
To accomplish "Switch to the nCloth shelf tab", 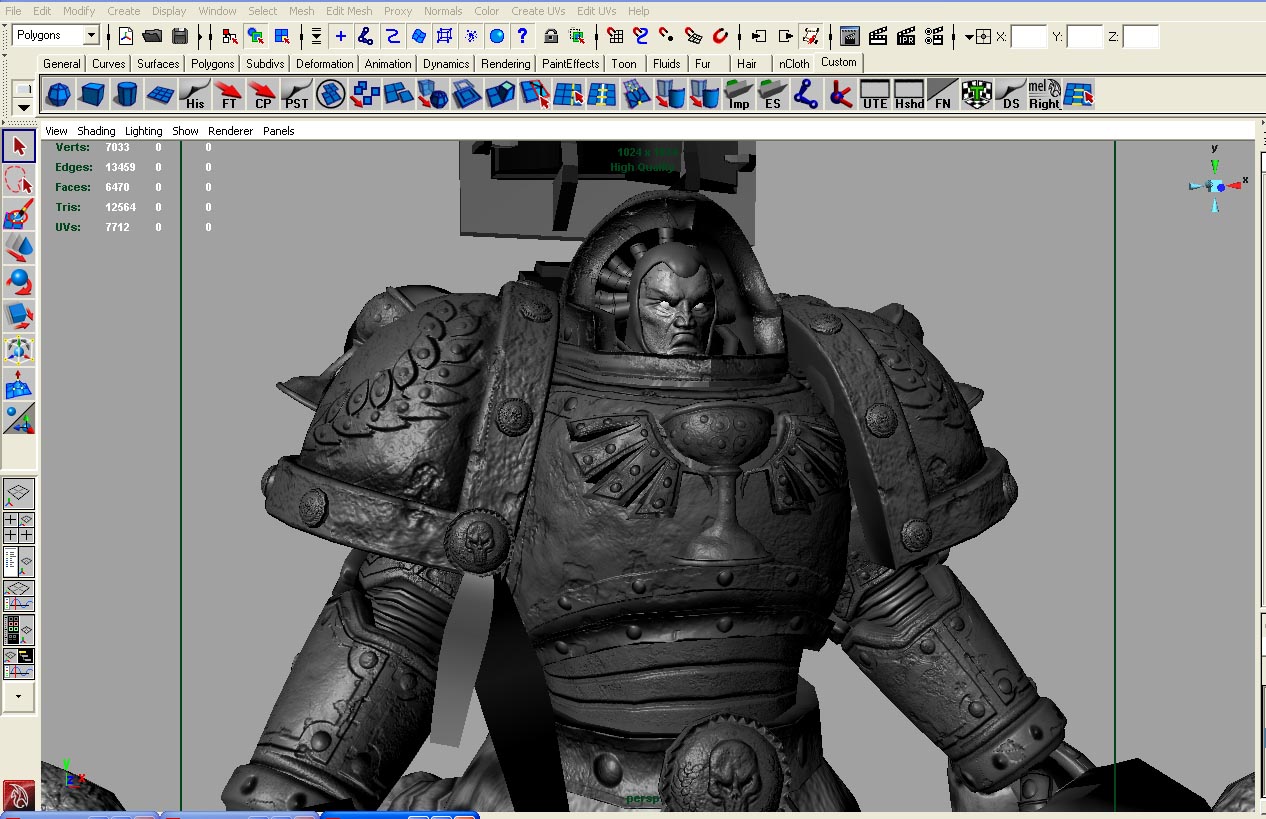I will point(794,64).
